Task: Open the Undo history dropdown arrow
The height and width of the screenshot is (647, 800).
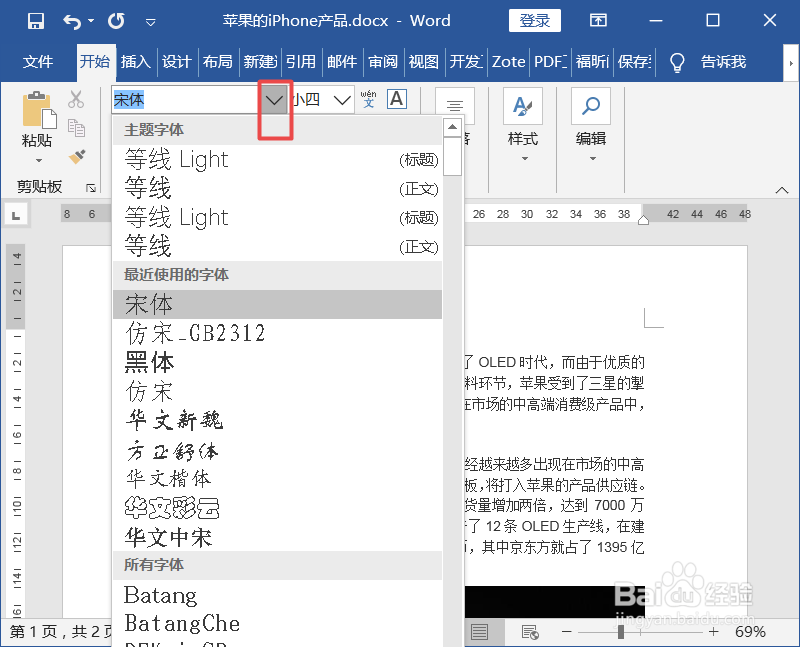Action: 91,21
